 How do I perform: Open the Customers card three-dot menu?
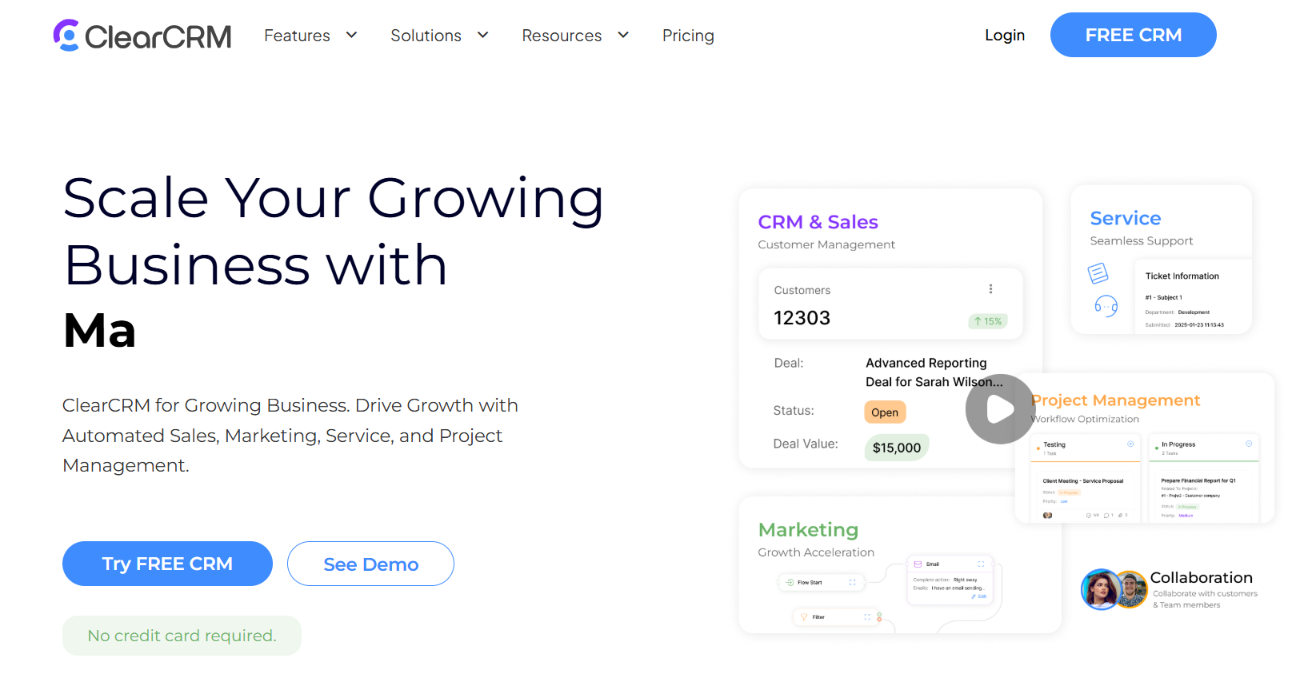click(991, 288)
